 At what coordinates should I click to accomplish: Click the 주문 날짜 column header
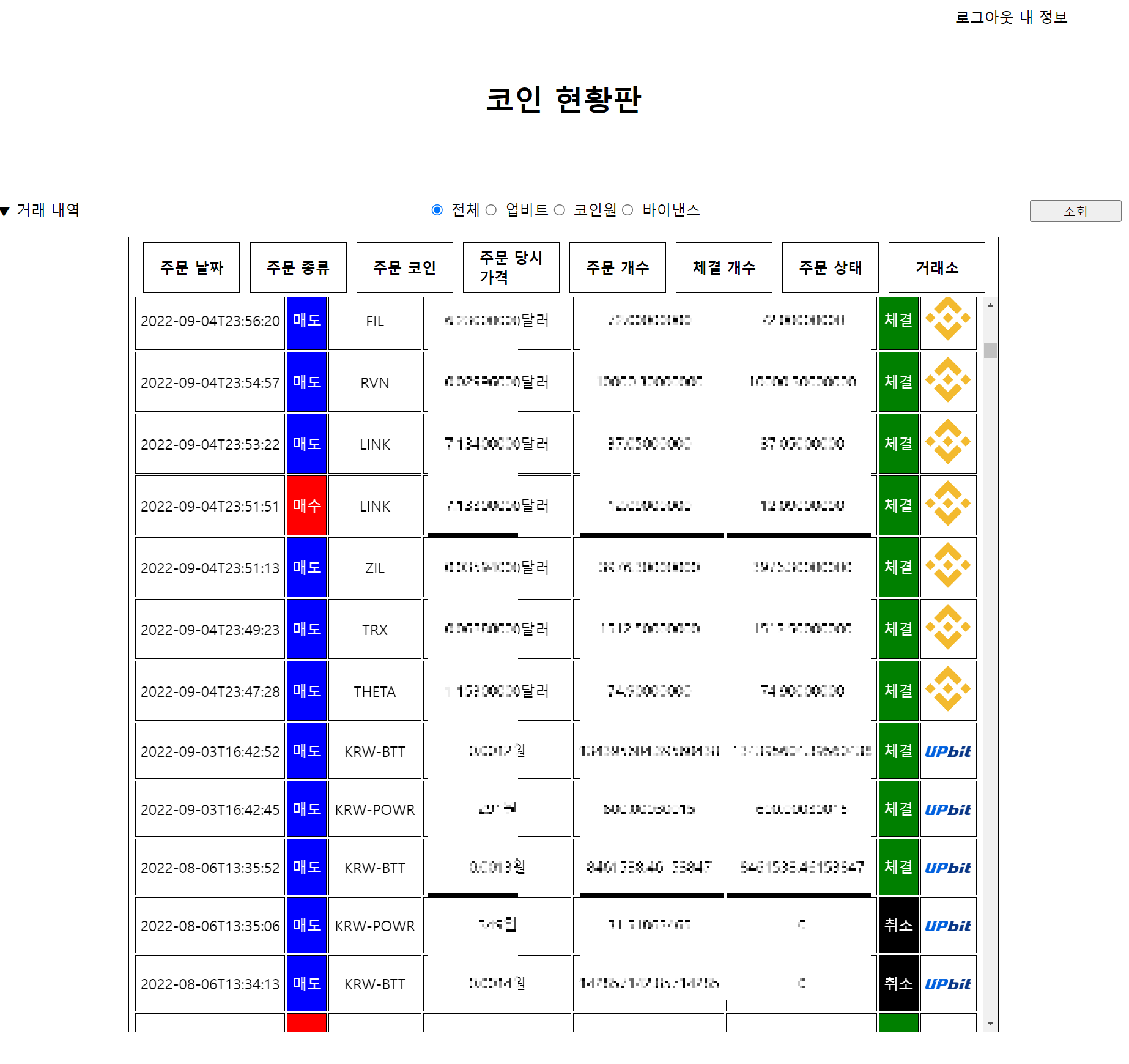pyautogui.click(x=191, y=267)
